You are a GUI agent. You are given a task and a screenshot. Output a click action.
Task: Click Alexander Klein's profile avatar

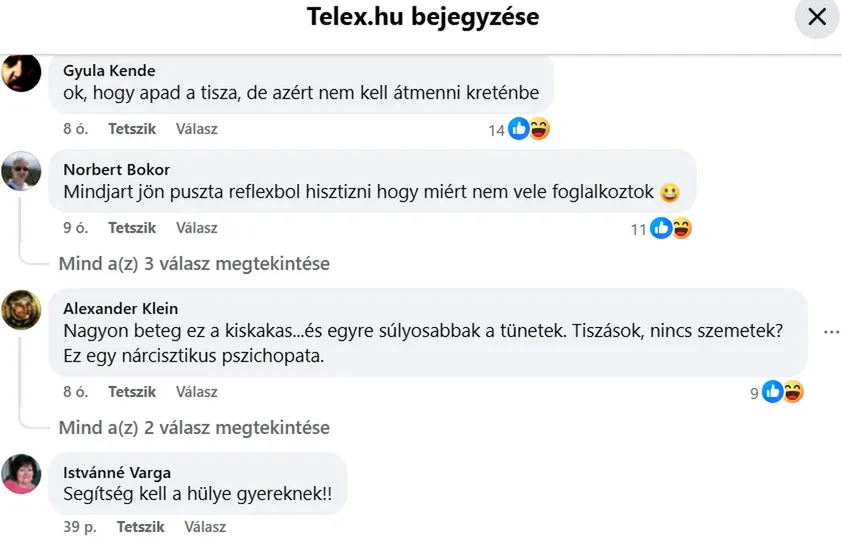(21, 310)
